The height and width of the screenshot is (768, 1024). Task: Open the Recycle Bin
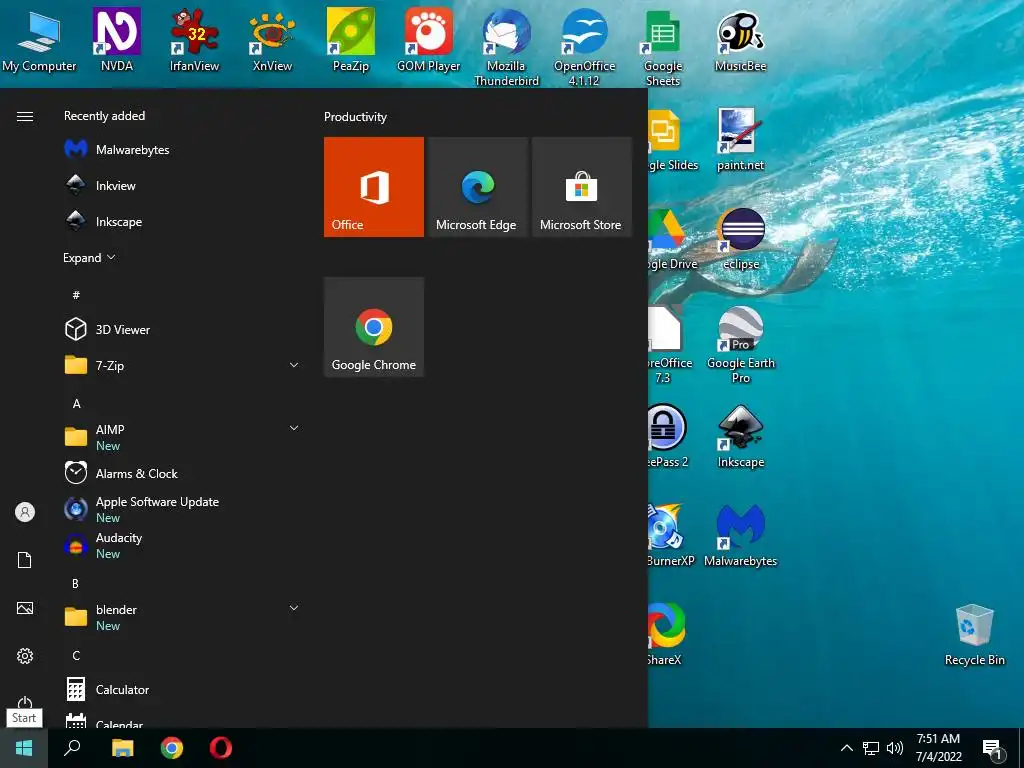pos(974,635)
